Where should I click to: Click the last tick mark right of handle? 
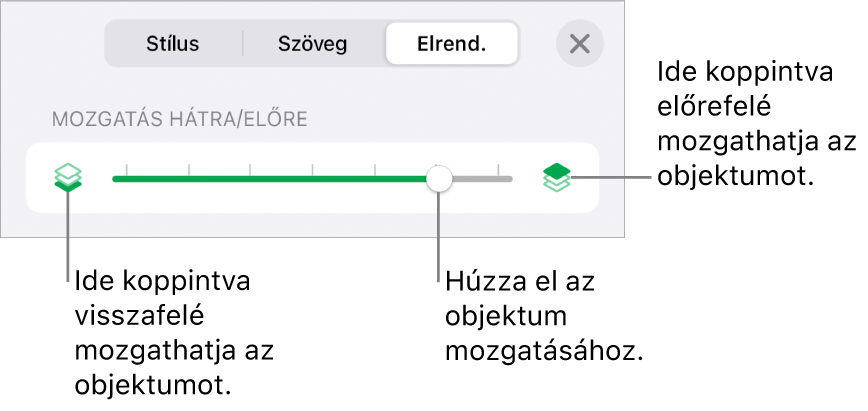(x=498, y=168)
